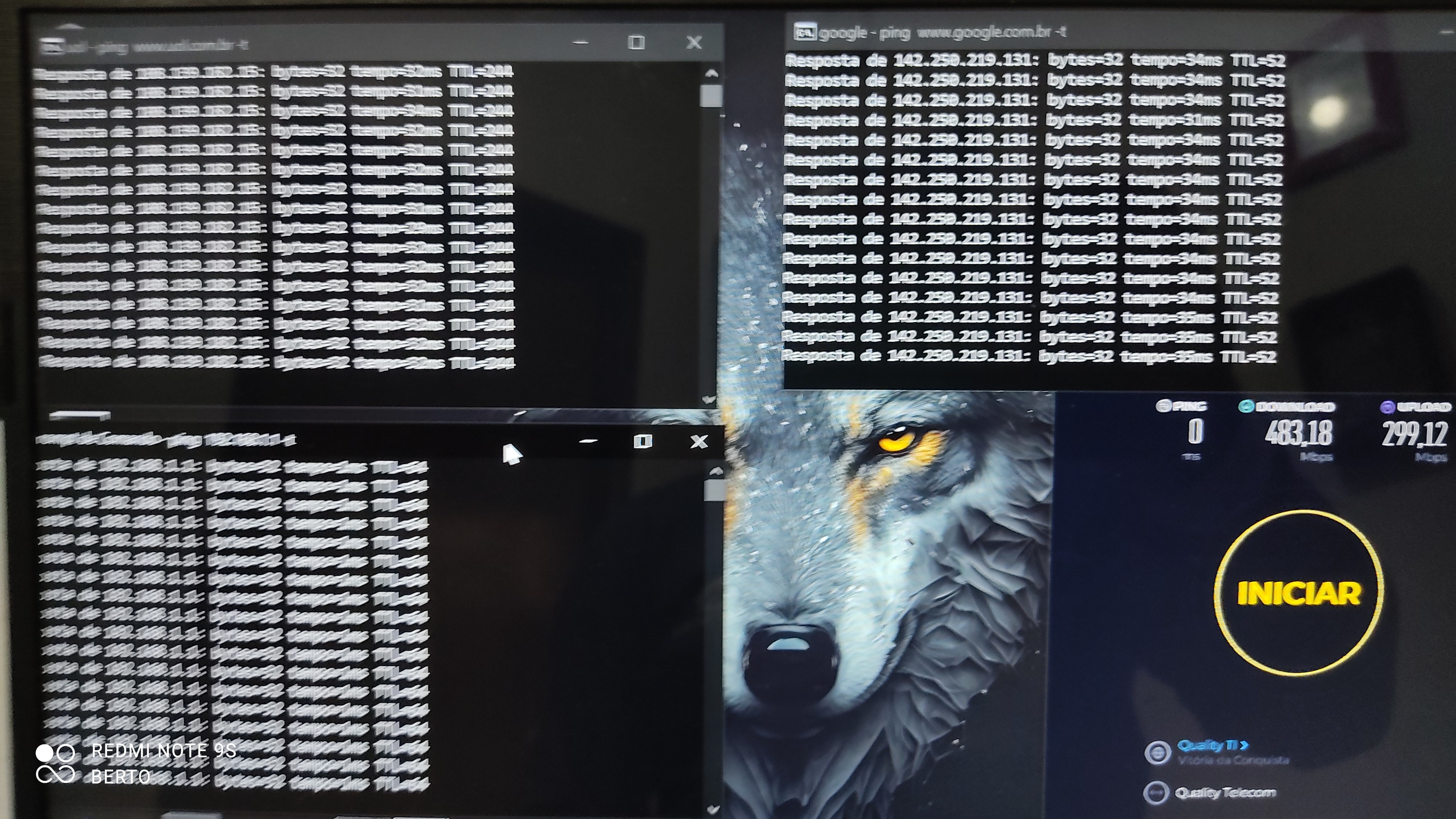The image size is (1456, 819).
Task: Maximize the 192.168.1.1 ping window
Action: pyautogui.click(x=643, y=441)
